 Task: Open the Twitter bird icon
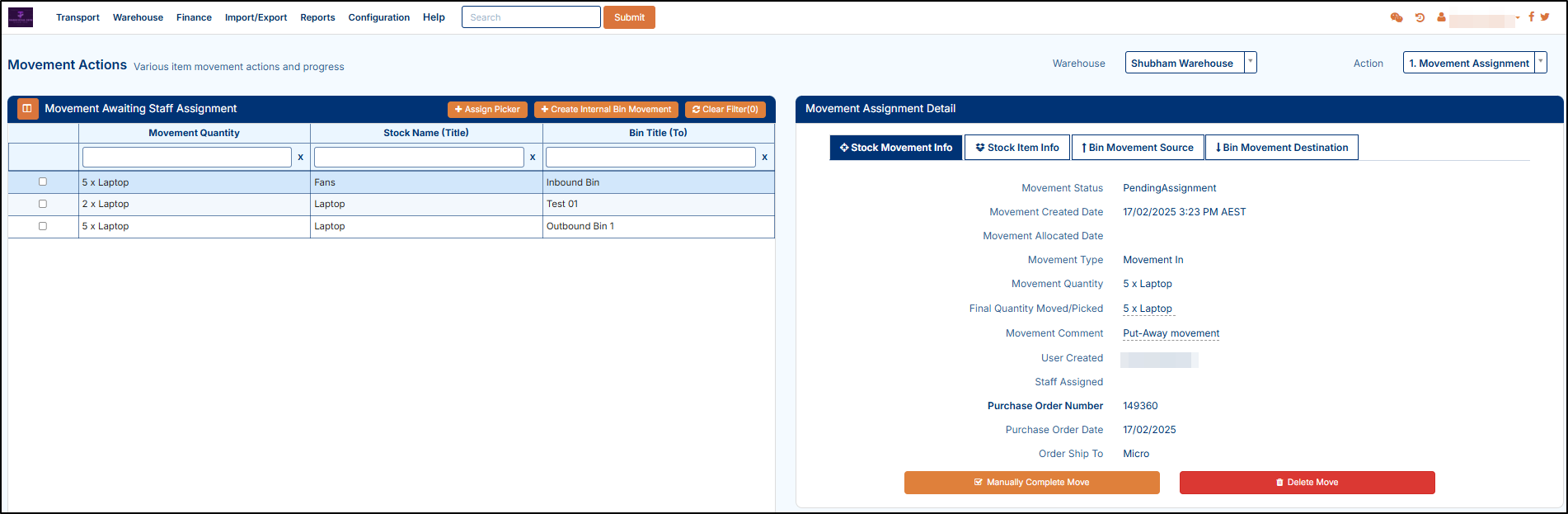coord(1545,17)
